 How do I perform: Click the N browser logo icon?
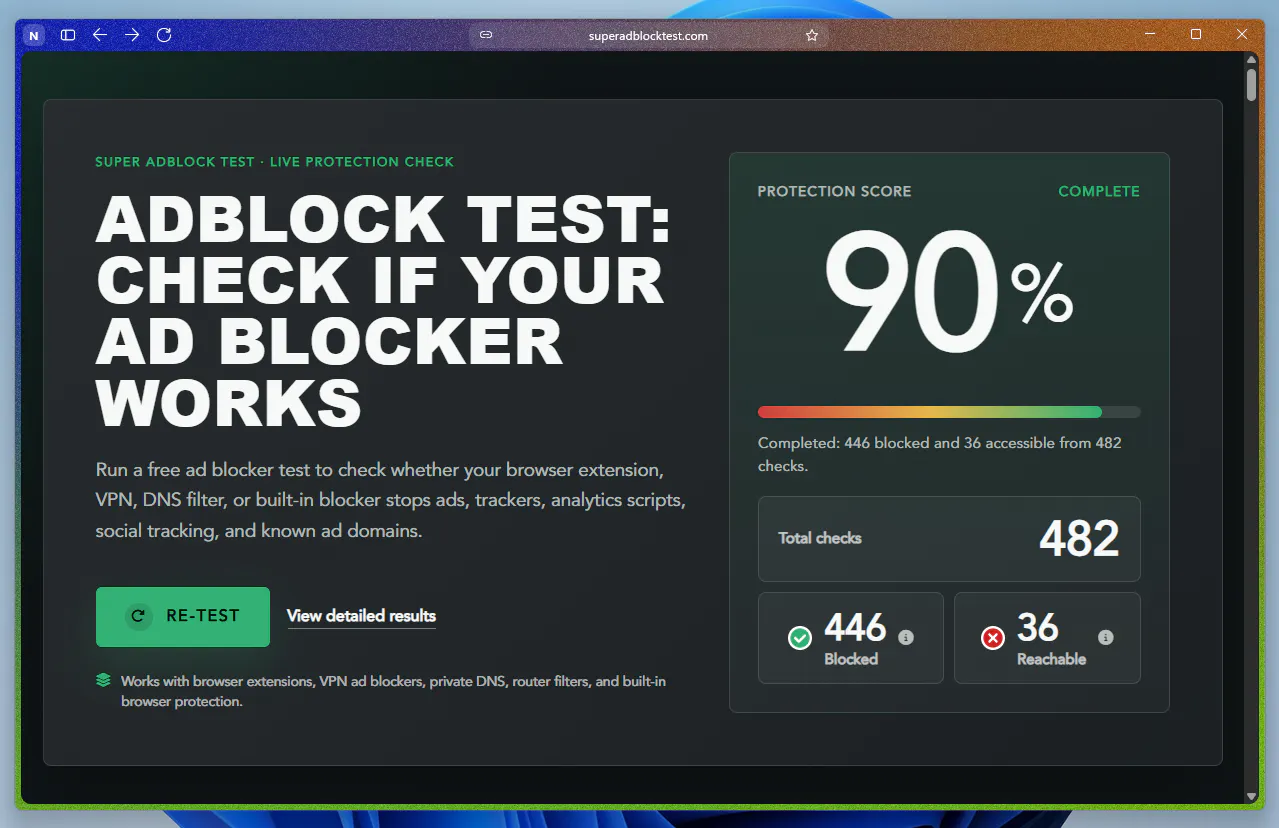pos(34,35)
